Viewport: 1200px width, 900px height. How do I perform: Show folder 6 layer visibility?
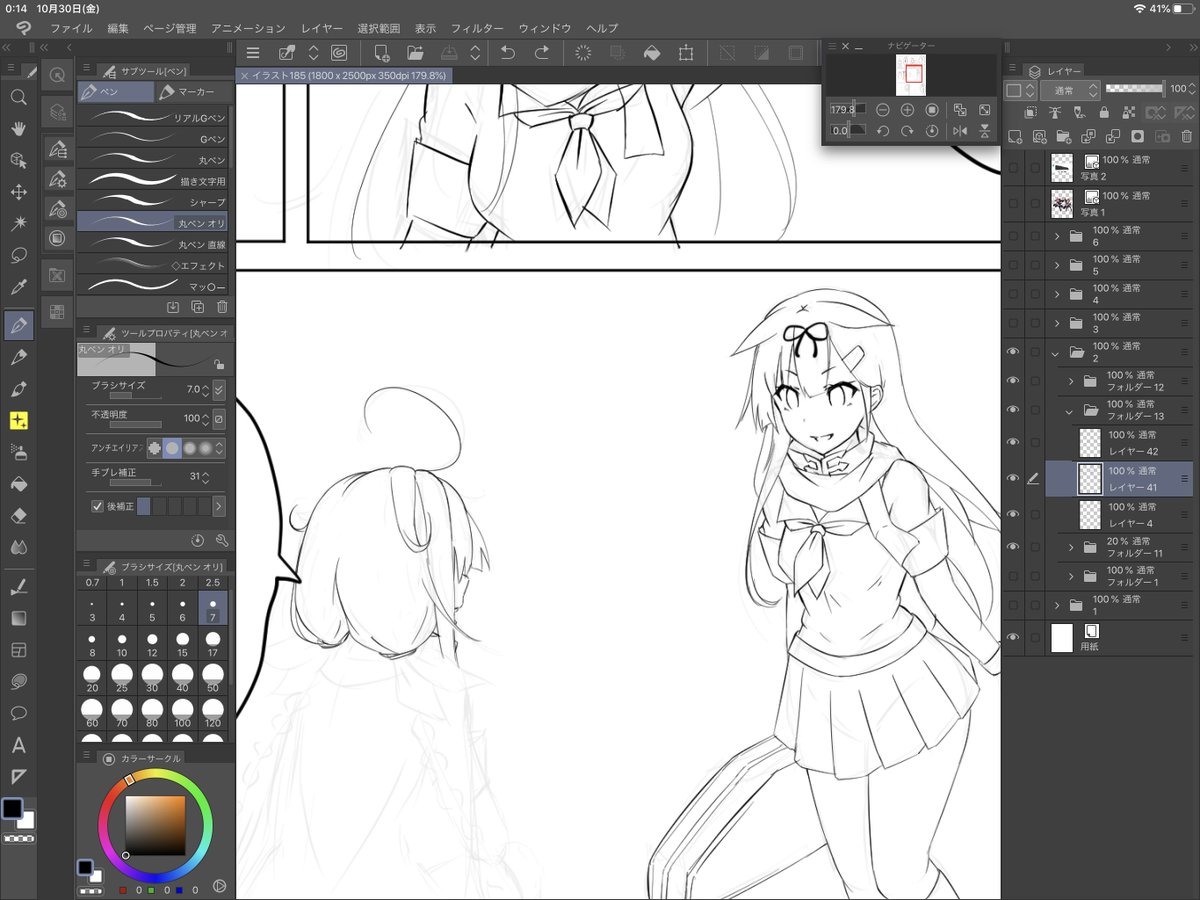[1012, 237]
